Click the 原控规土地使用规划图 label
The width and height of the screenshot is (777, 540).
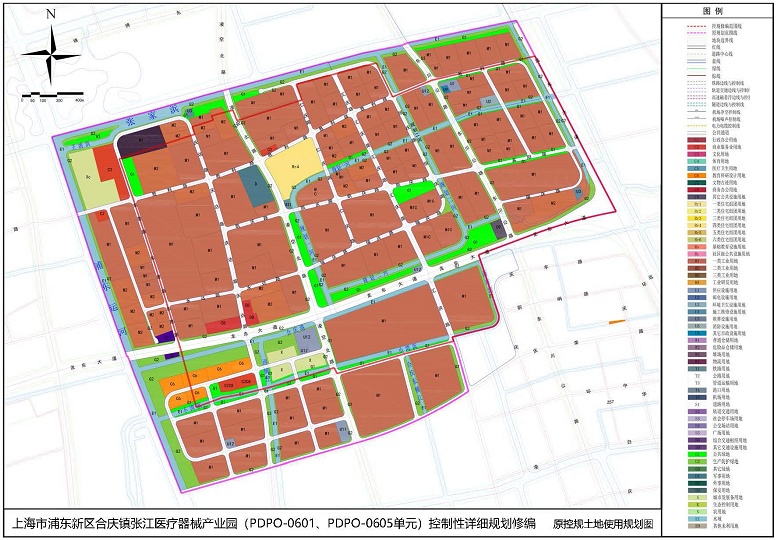(x=603, y=524)
